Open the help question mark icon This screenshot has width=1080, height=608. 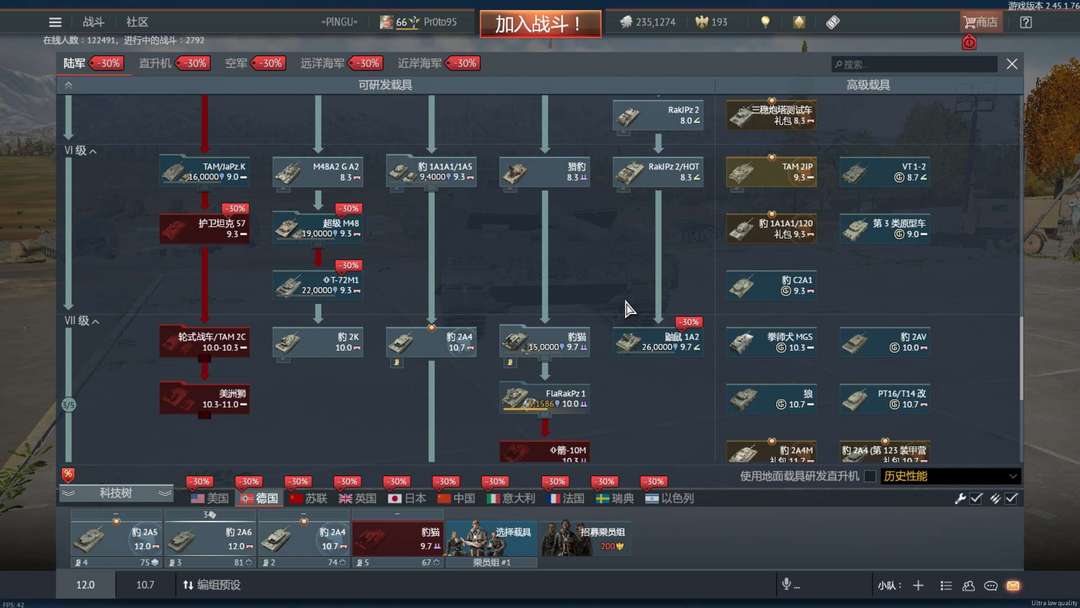click(1026, 22)
